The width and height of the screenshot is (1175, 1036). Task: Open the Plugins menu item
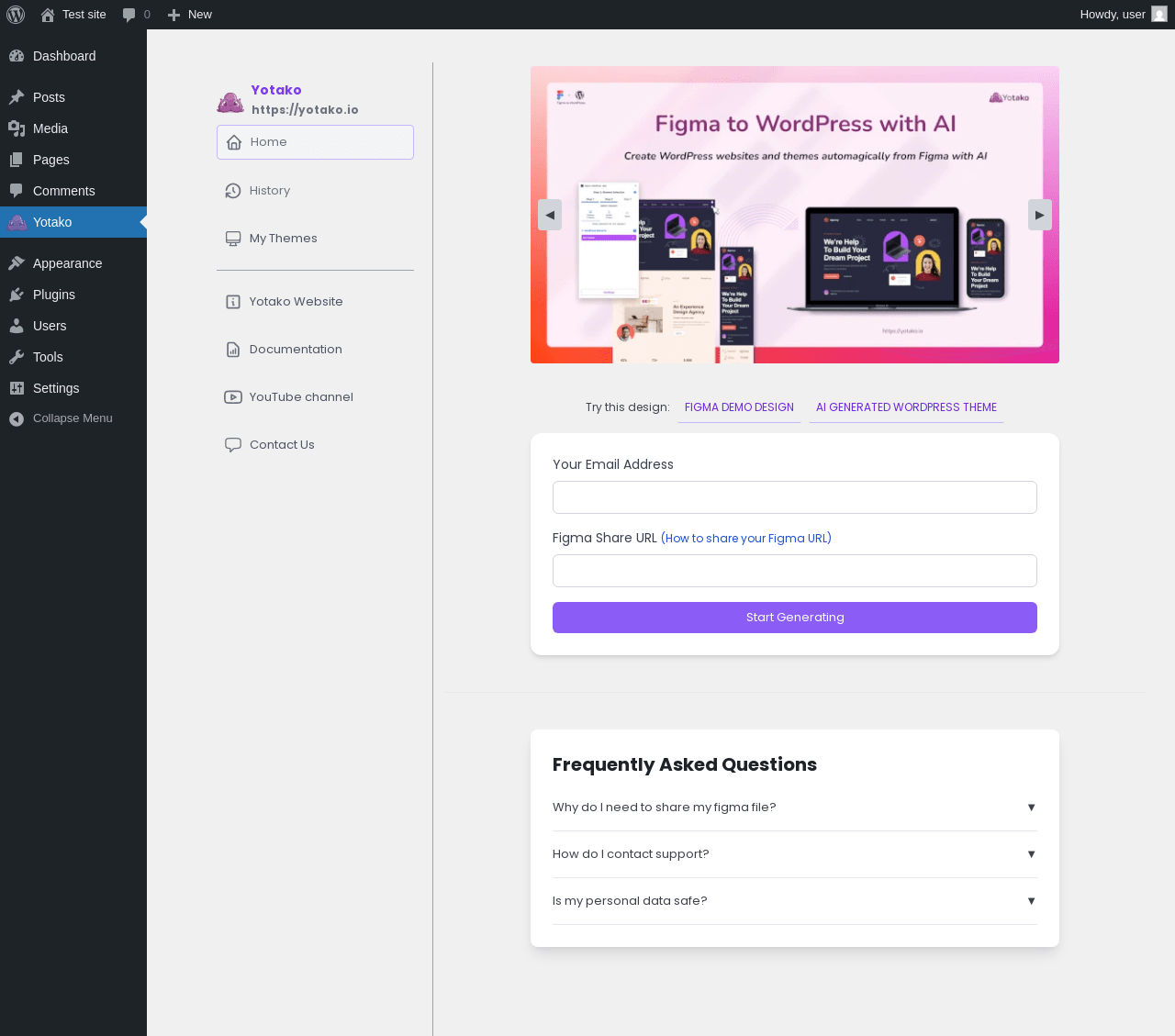(x=73, y=295)
